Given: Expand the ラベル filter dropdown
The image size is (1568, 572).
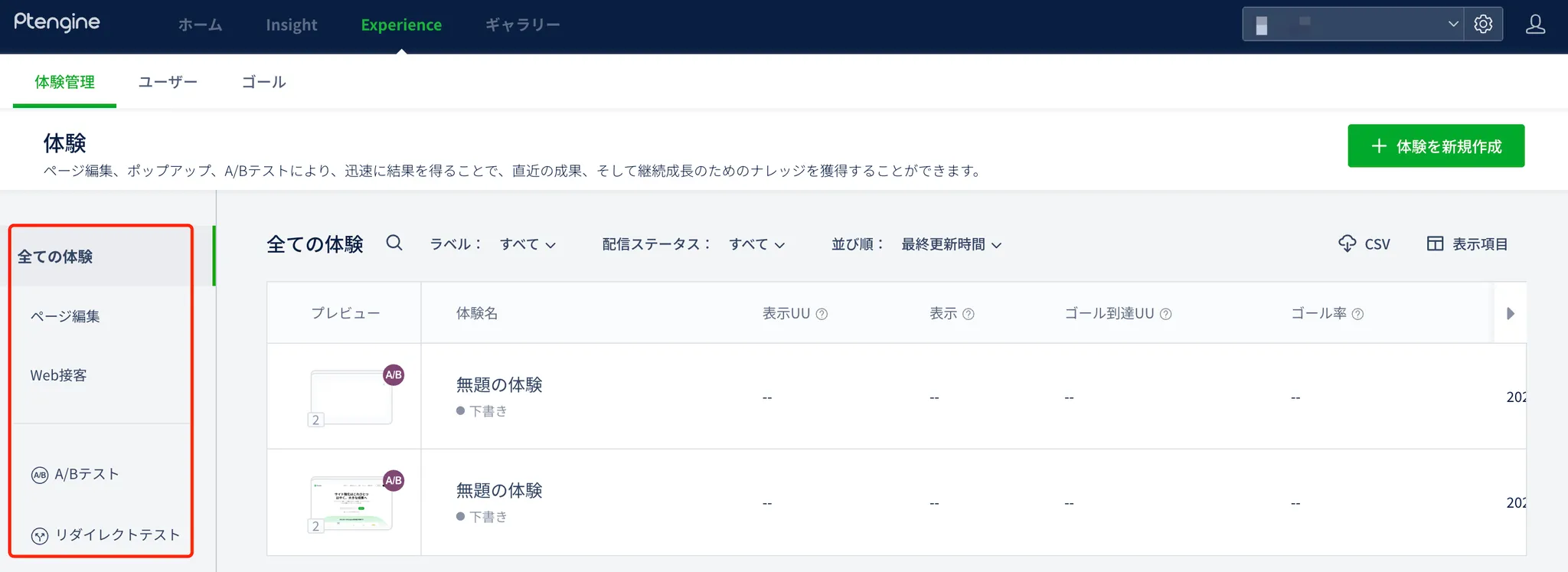Looking at the screenshot, I should pyautogui.click(x=528, y=244).
